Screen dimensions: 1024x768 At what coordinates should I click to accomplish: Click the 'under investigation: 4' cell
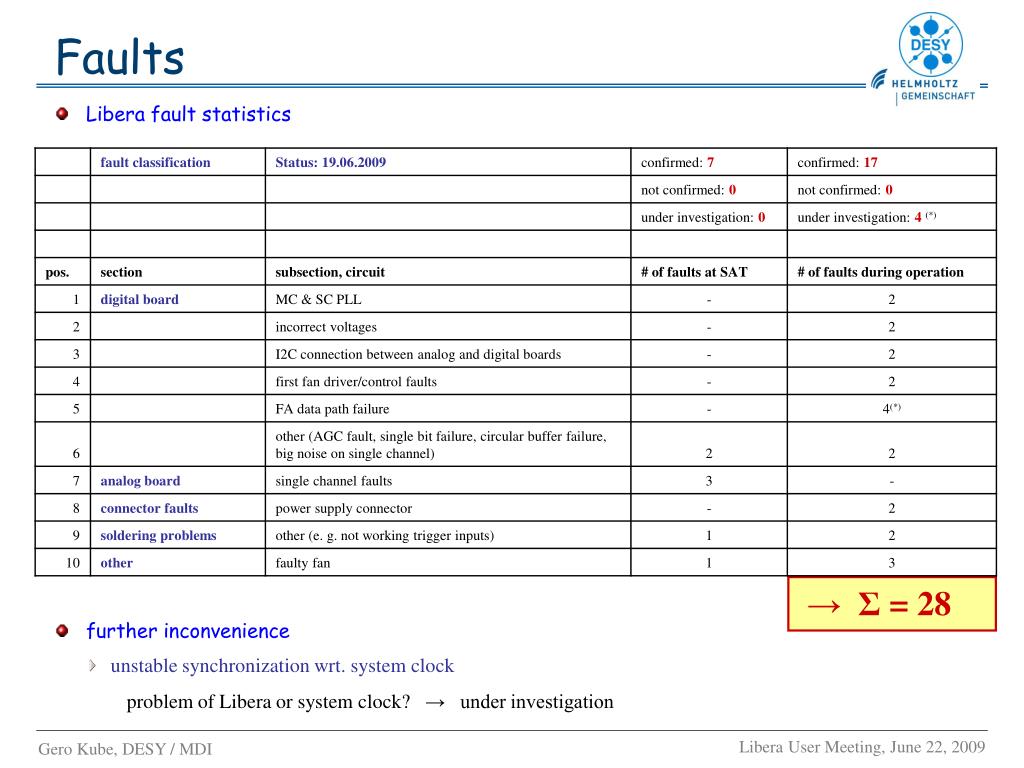(892, 217)
